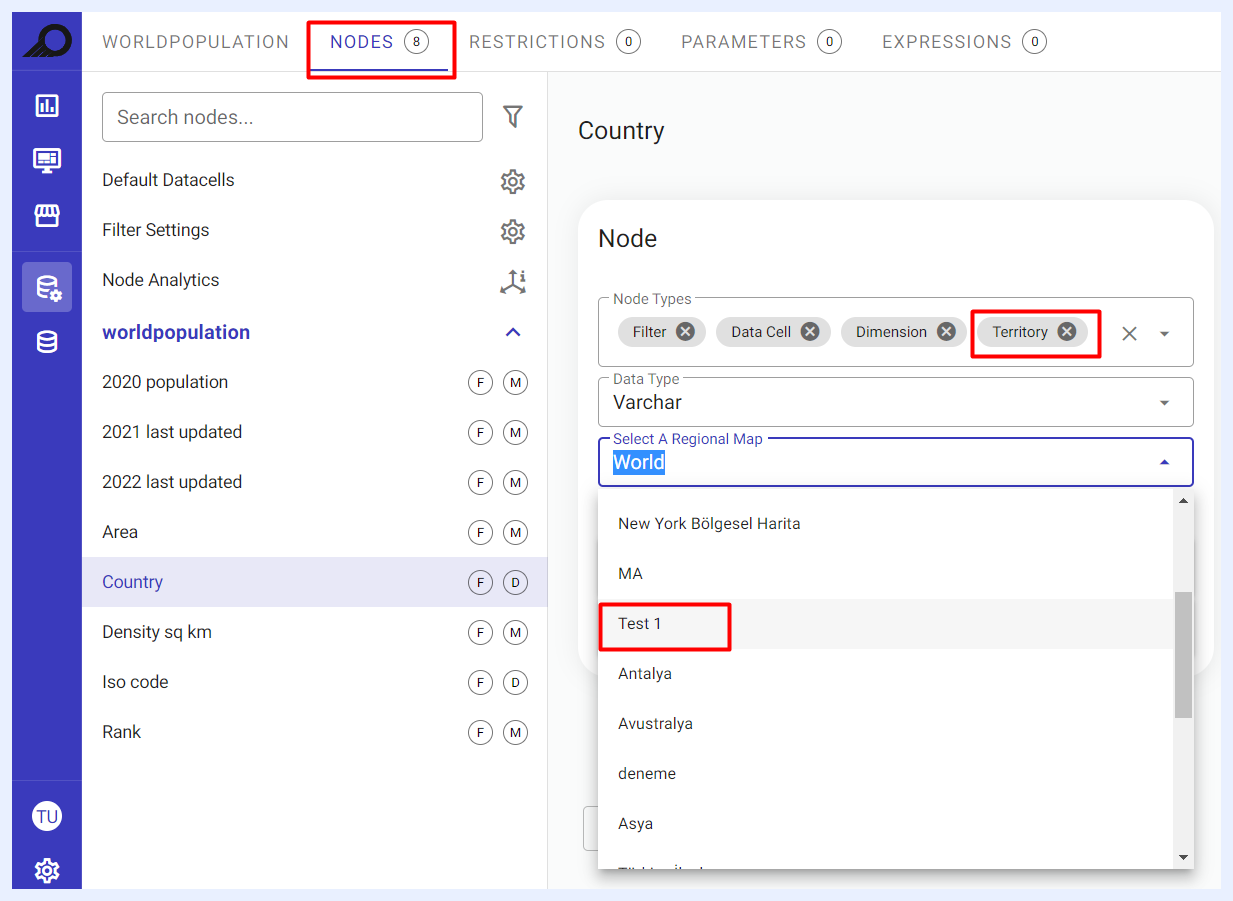The width and height of the screenshot is (1233, 901).
Task: Switch to the RESTRICTIONS tab
Action: [x=555, y=42]
